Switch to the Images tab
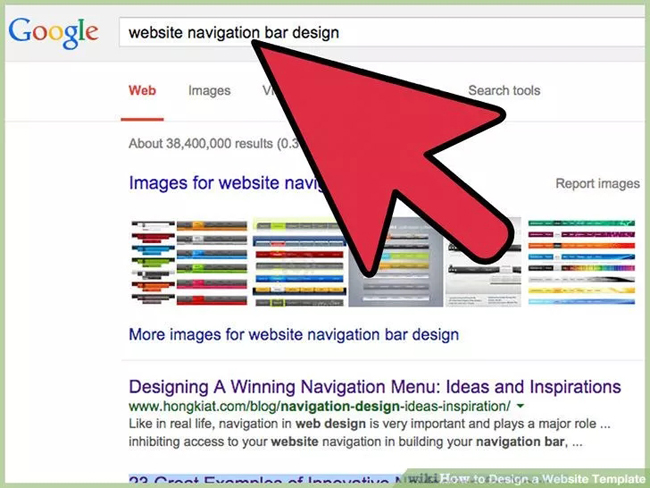This screenshot has width=650, height=488. pos(209,90)
